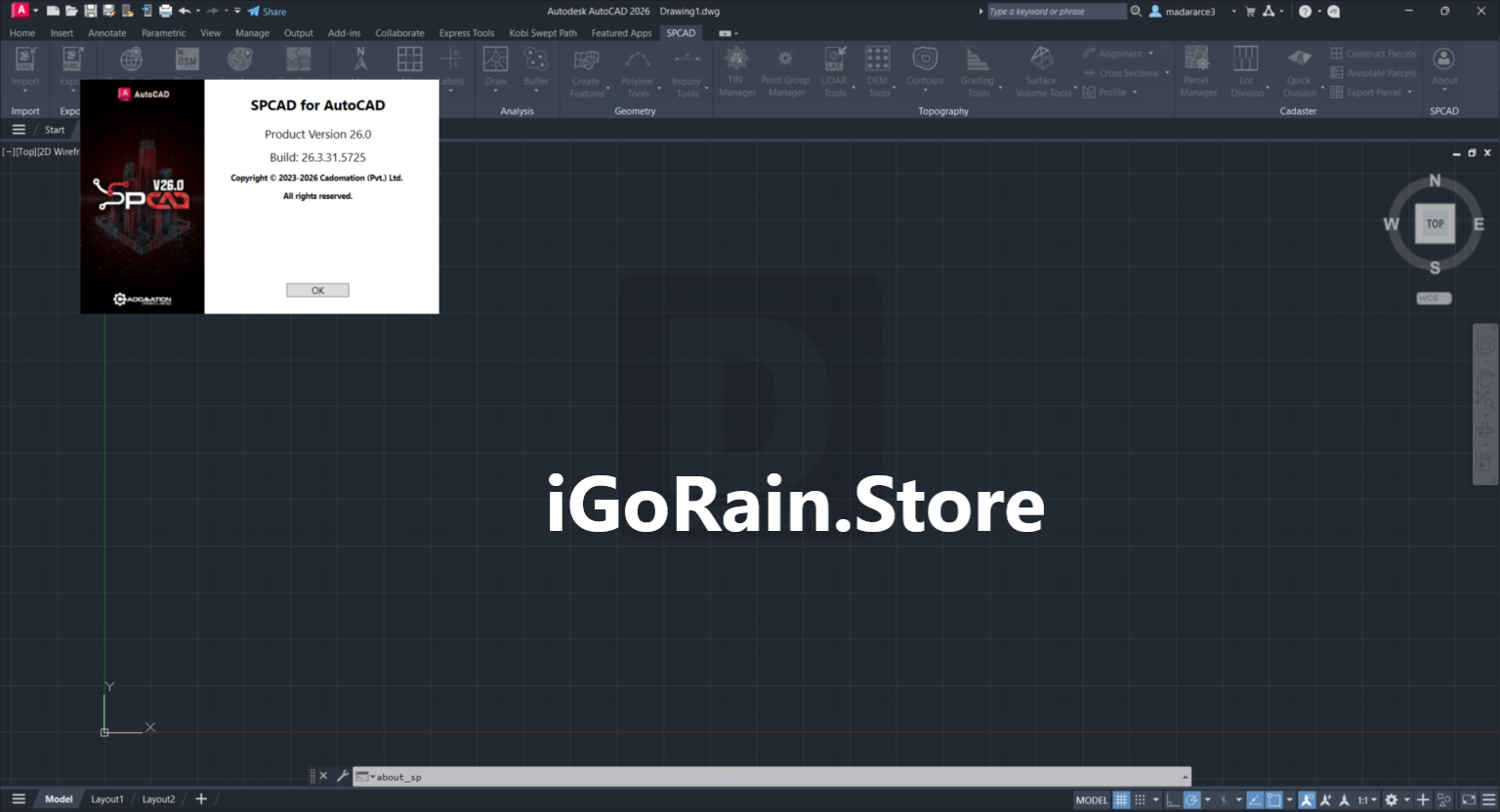Toggle ortho mode in status bar
This screenshot has width=1500, height=812.
(x=1172, y=800)
